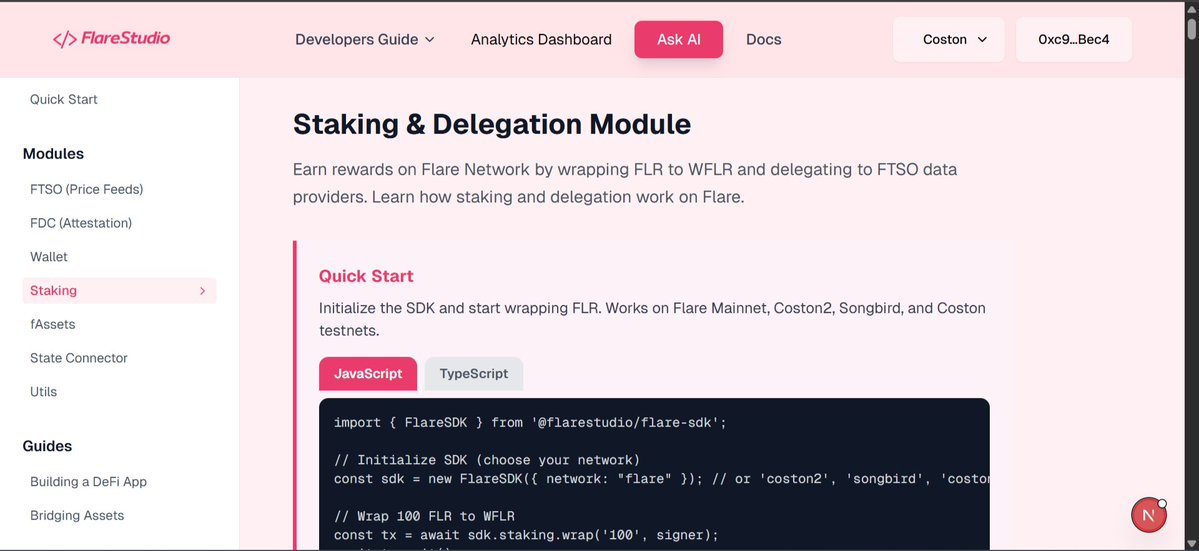The width and height of the screenshot is (1199, 551).
Task: Click the Staking & Delegation Module heading
Action: (492, 124)
